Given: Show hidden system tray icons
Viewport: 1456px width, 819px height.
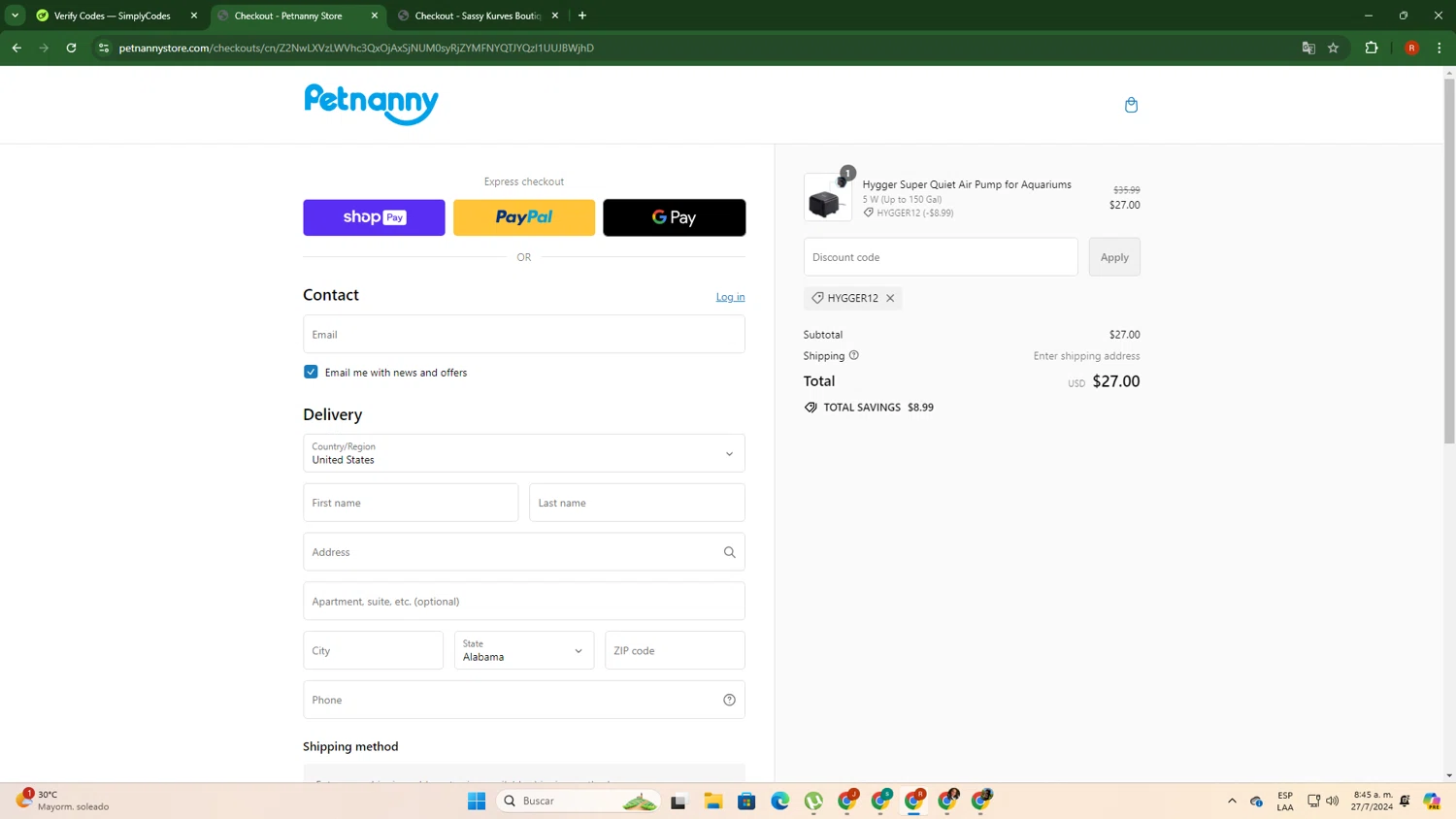Looking at the screenshot, I should [1232, 801].
